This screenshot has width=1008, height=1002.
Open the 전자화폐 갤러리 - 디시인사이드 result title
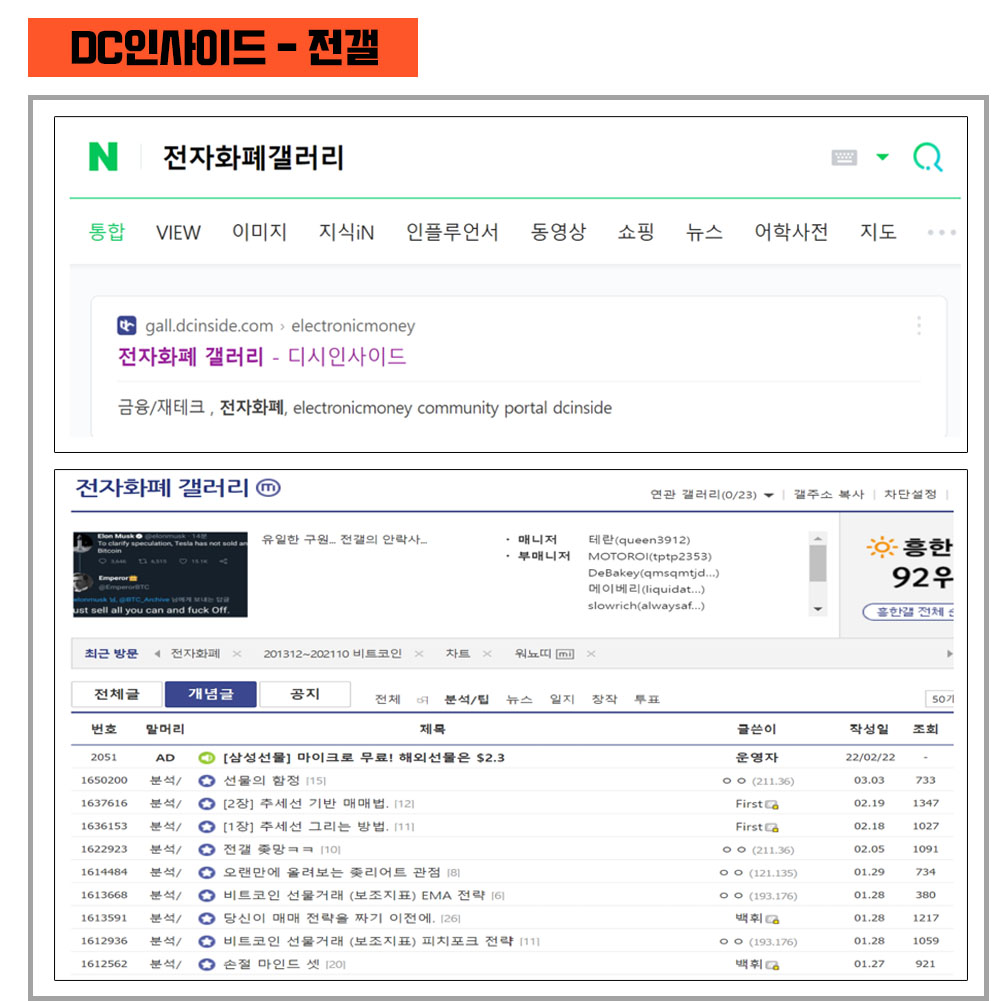262,356
